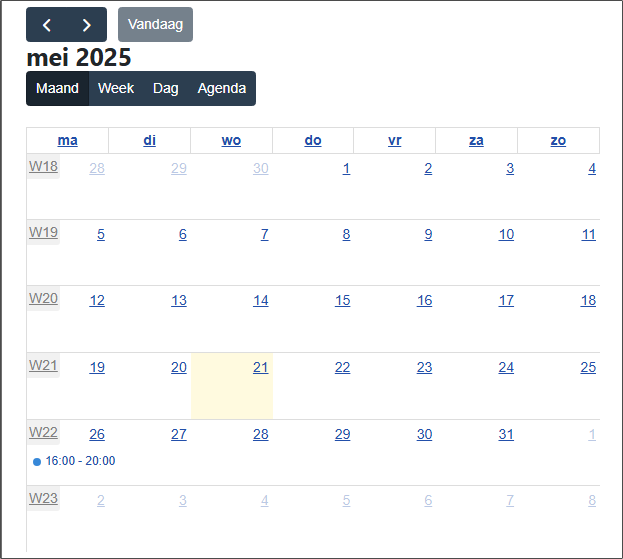Navigate to day 15
This screenshot has height=559, width=623.
(342, 301)
